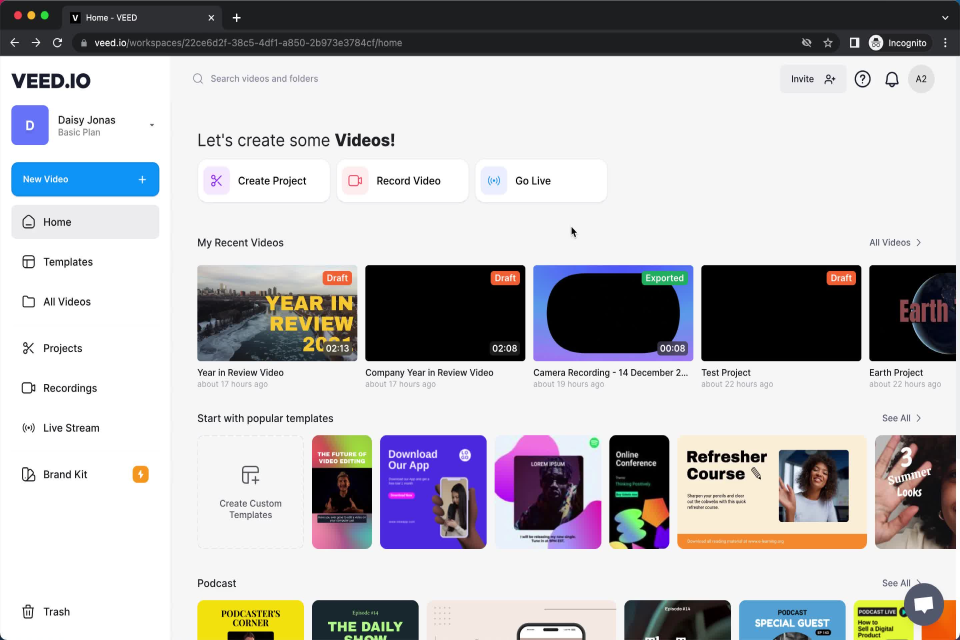960x640 pixels.
Task: Open the Year in Review Video thumbnail
Action: (277, 313)
